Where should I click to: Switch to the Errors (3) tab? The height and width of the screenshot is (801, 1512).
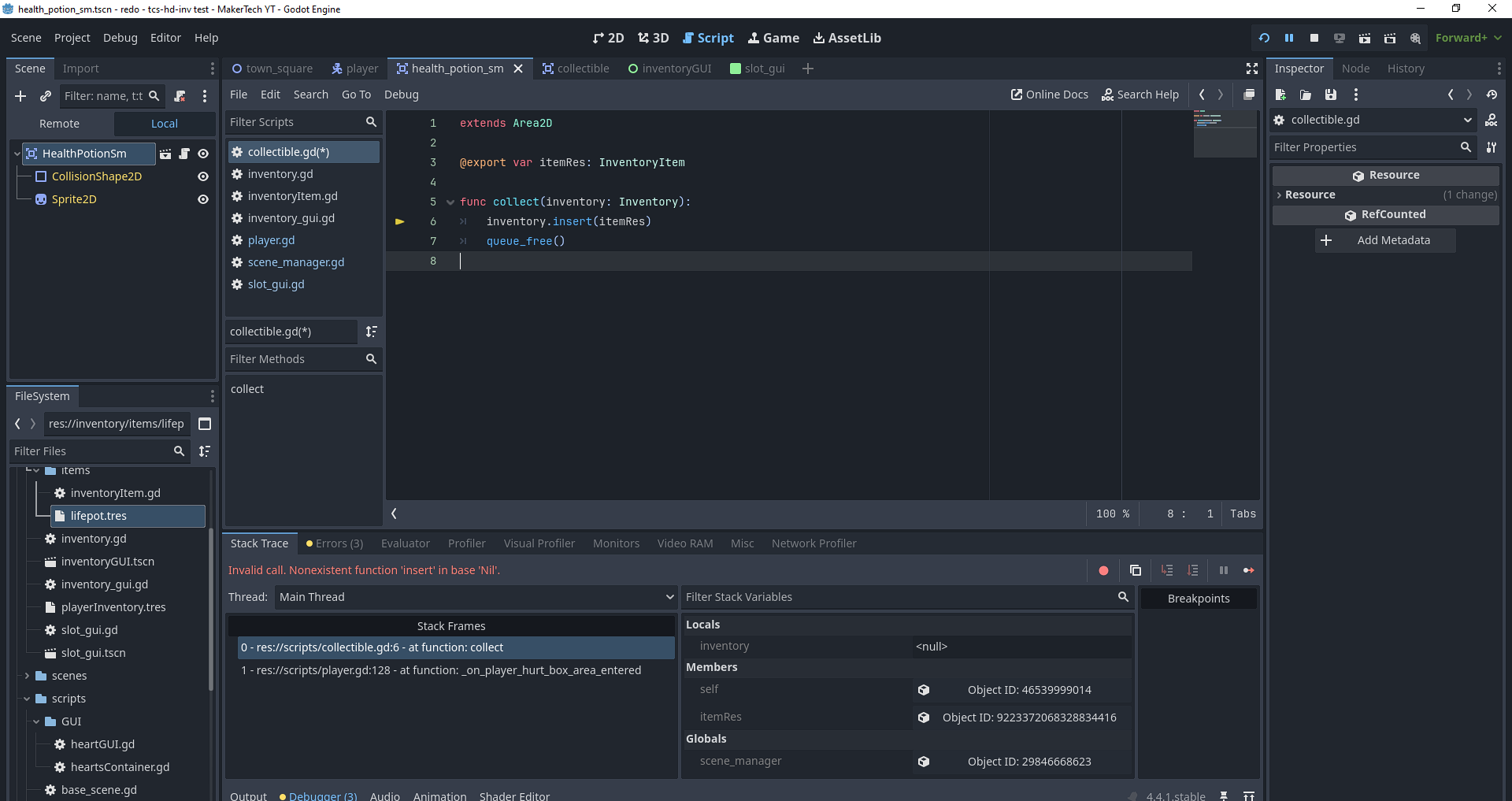(335, 543)
